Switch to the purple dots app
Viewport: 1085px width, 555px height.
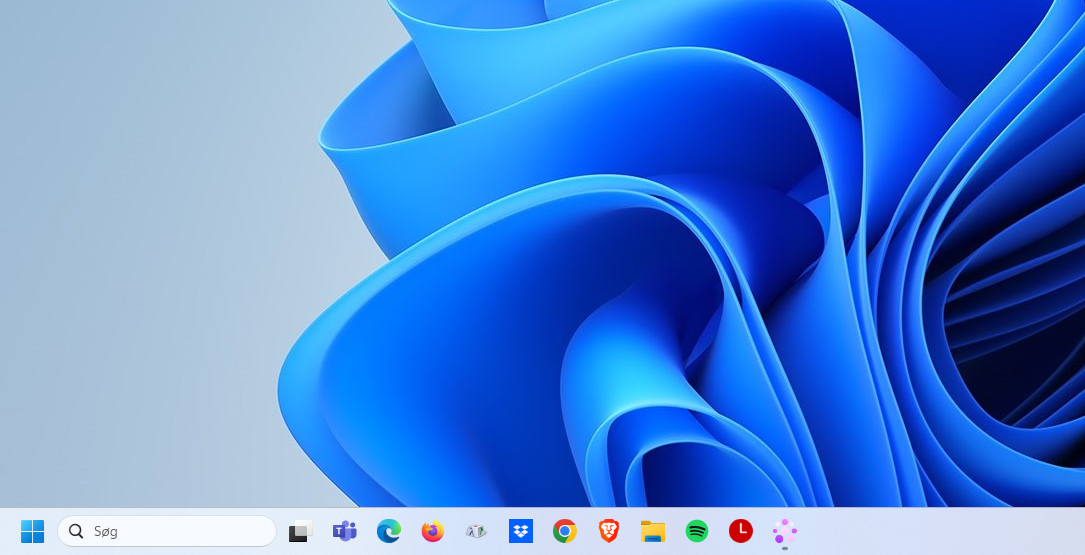click(785, 530)
